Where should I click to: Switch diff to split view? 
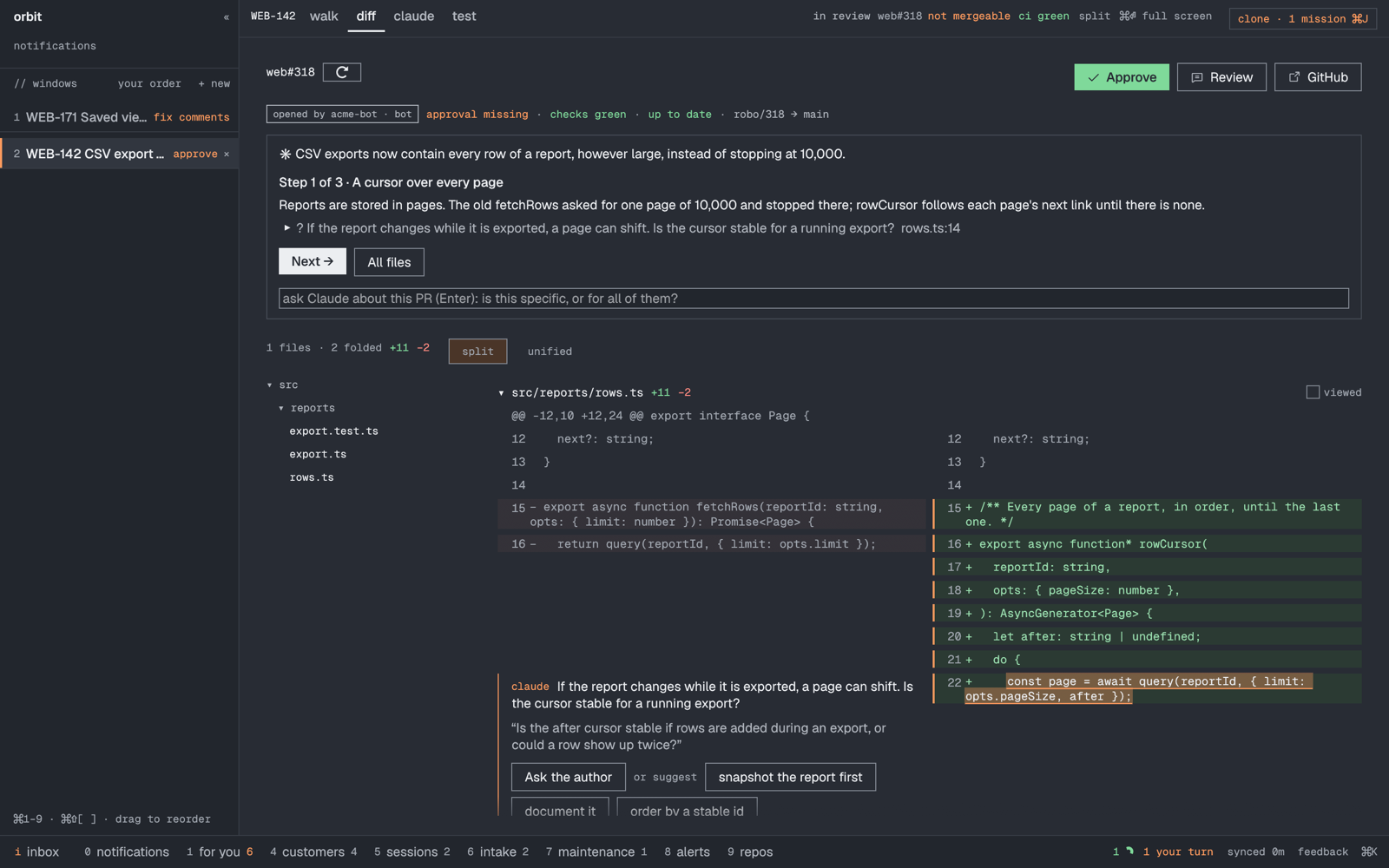[x=477, y=352]
